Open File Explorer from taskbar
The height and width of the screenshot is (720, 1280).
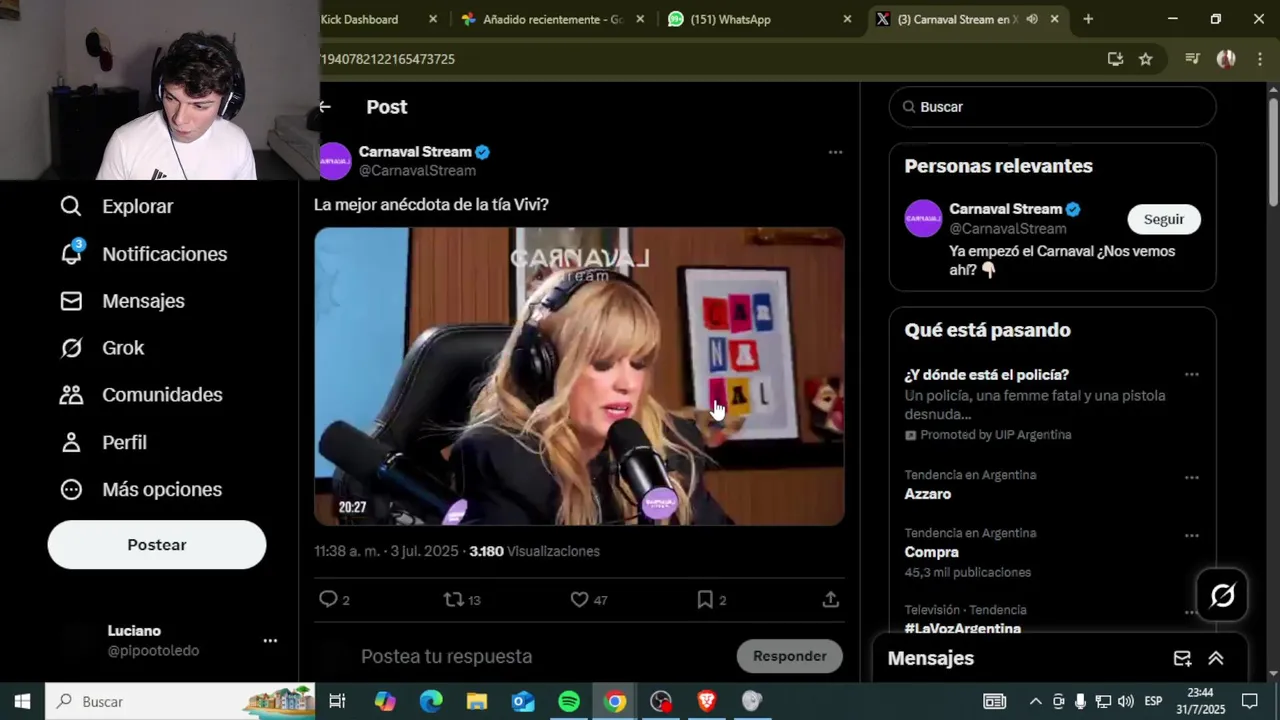pos(477,702)
